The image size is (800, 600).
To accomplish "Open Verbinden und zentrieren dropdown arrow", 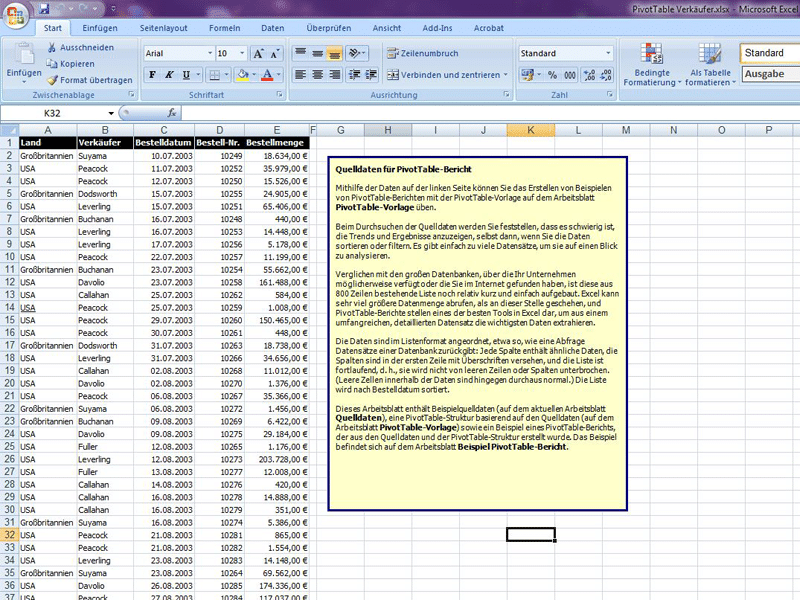I will pos(506,75).
